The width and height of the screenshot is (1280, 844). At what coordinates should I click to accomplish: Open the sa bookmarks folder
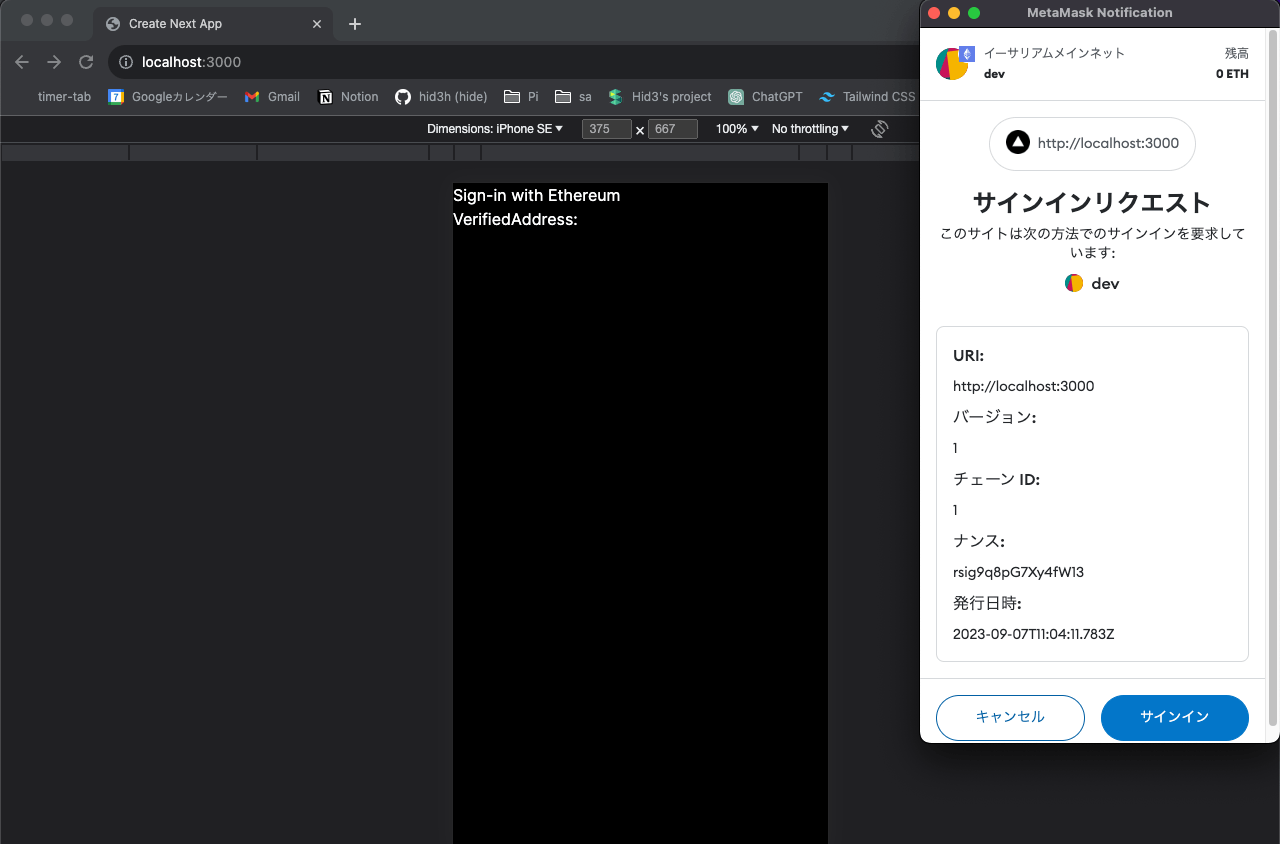(573, 97)
